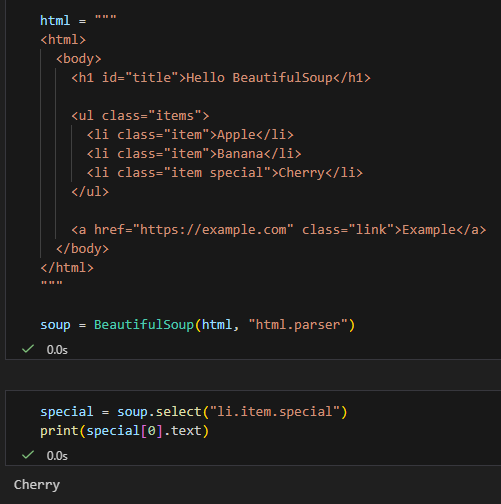This screenshot has width=501, height=504.
Task: Click the closing </body> tag
Action: pyautogui.click(x=82, y=249)
